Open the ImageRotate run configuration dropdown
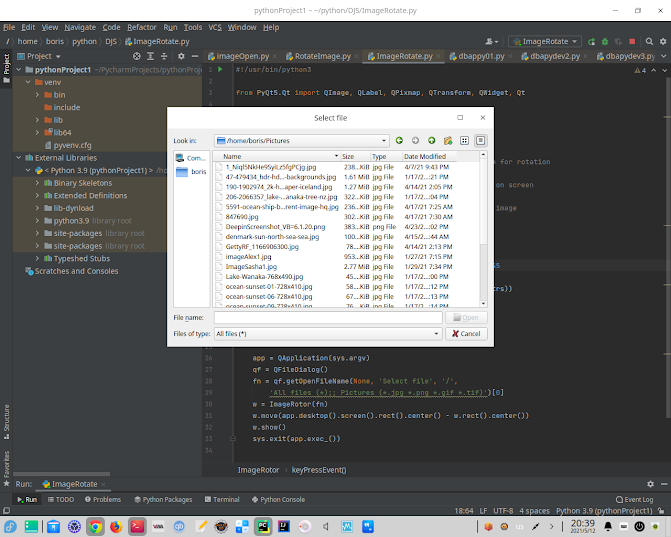 click(x=545, y=42)
